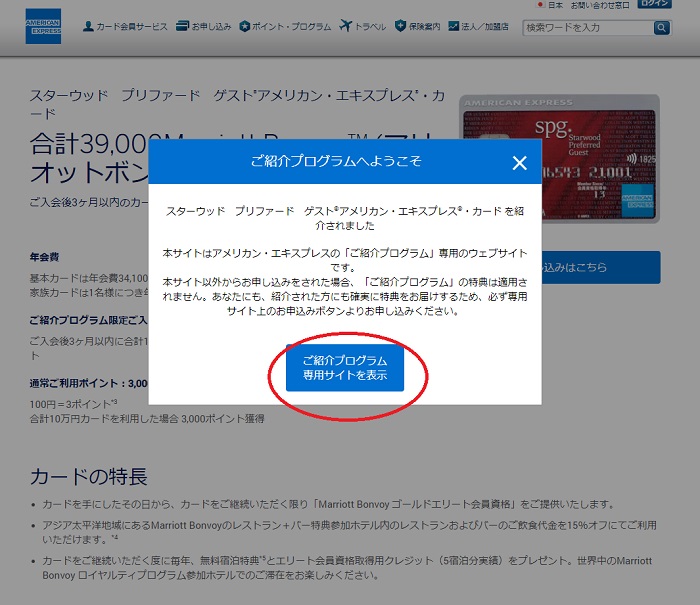Click the shield icon for insurance
The width and height of the screenshot is (700, 605).
pyautogui.click(x=400, y=26)
